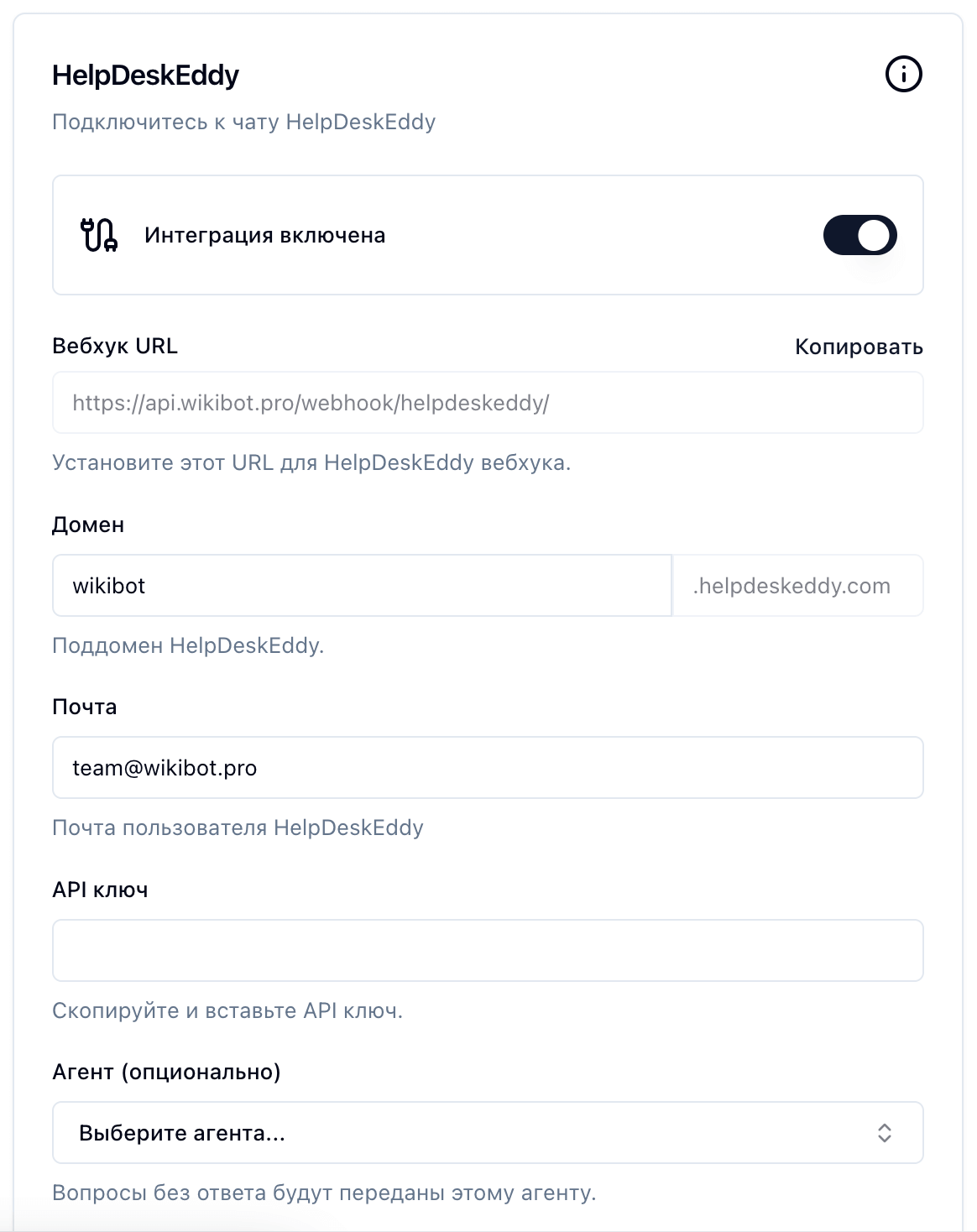Click the up-down chevron in agent selector
This screenshot has width=977, height=1232.
pos(884,1133)
